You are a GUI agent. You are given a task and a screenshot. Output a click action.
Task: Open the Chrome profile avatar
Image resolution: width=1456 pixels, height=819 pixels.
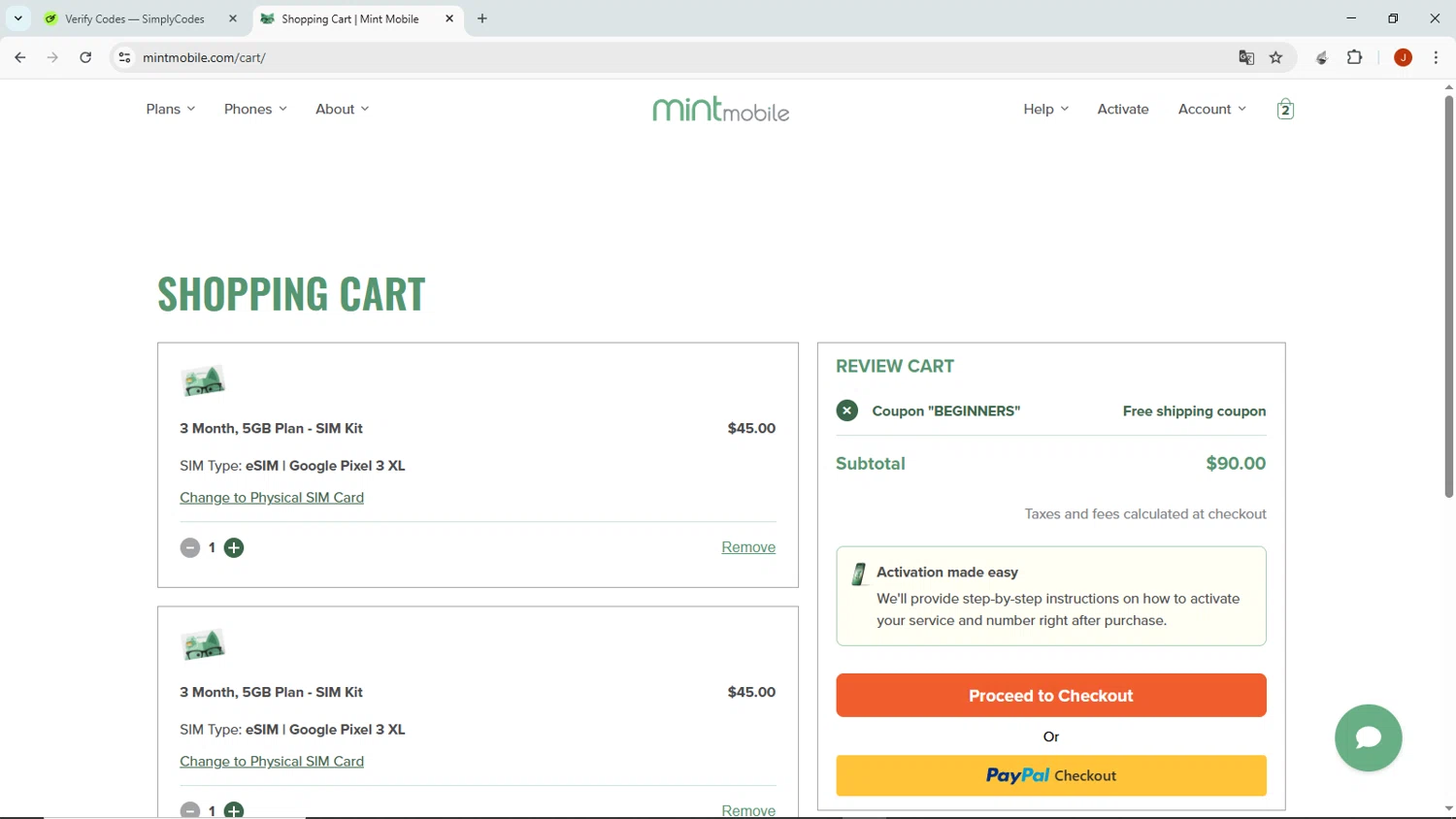1403,57
